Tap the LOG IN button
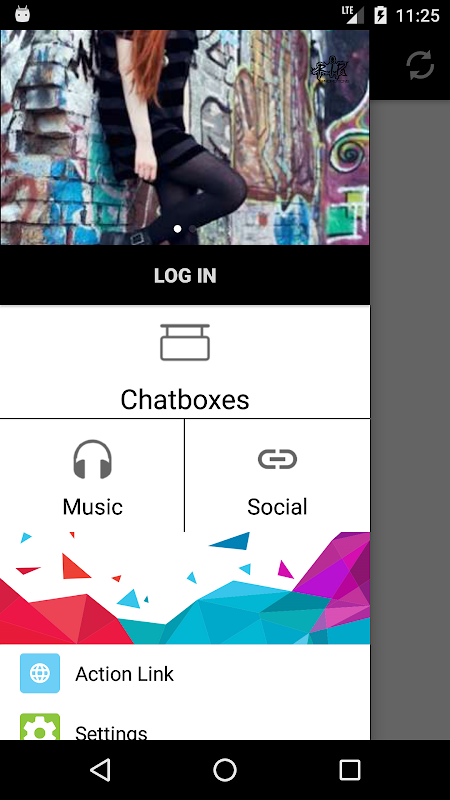Viewport: 450px width, 800px height. pos(185,276)
